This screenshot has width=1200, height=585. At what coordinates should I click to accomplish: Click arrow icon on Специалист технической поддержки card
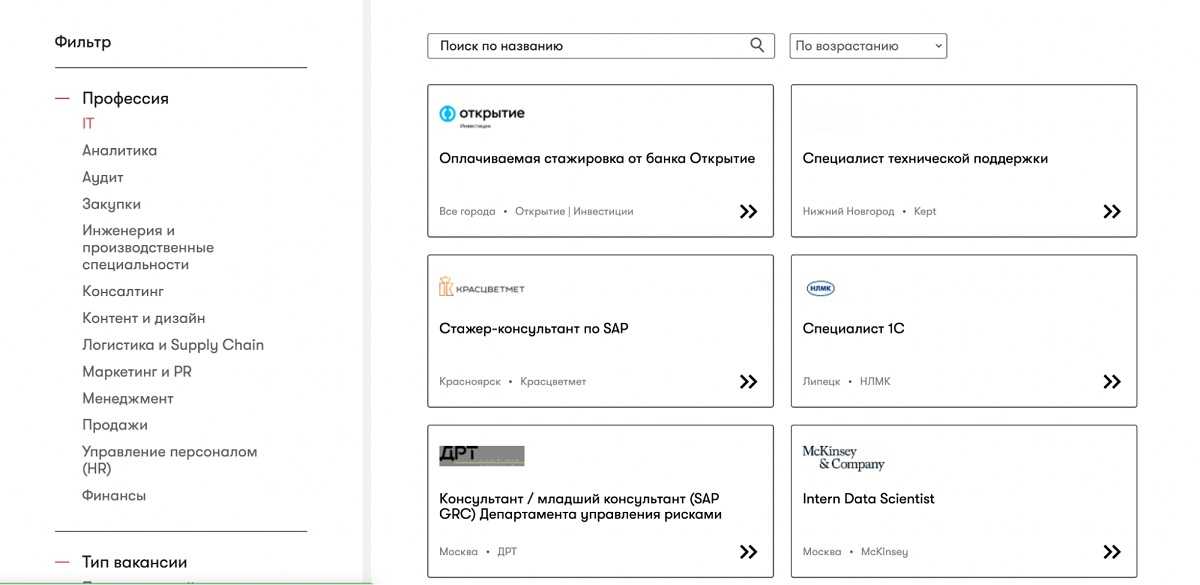coord(1111,211)
